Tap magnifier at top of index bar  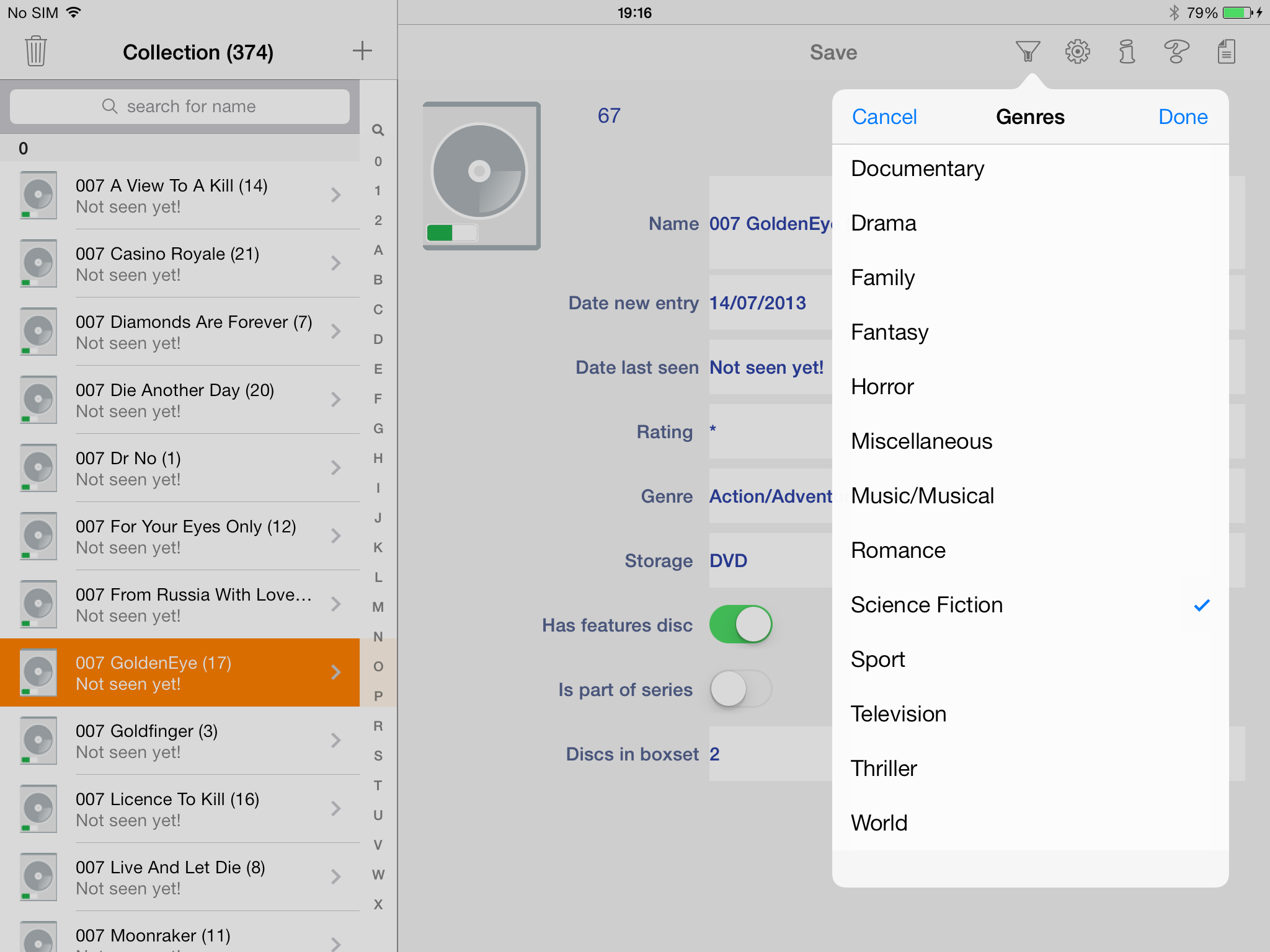[378, 130]
